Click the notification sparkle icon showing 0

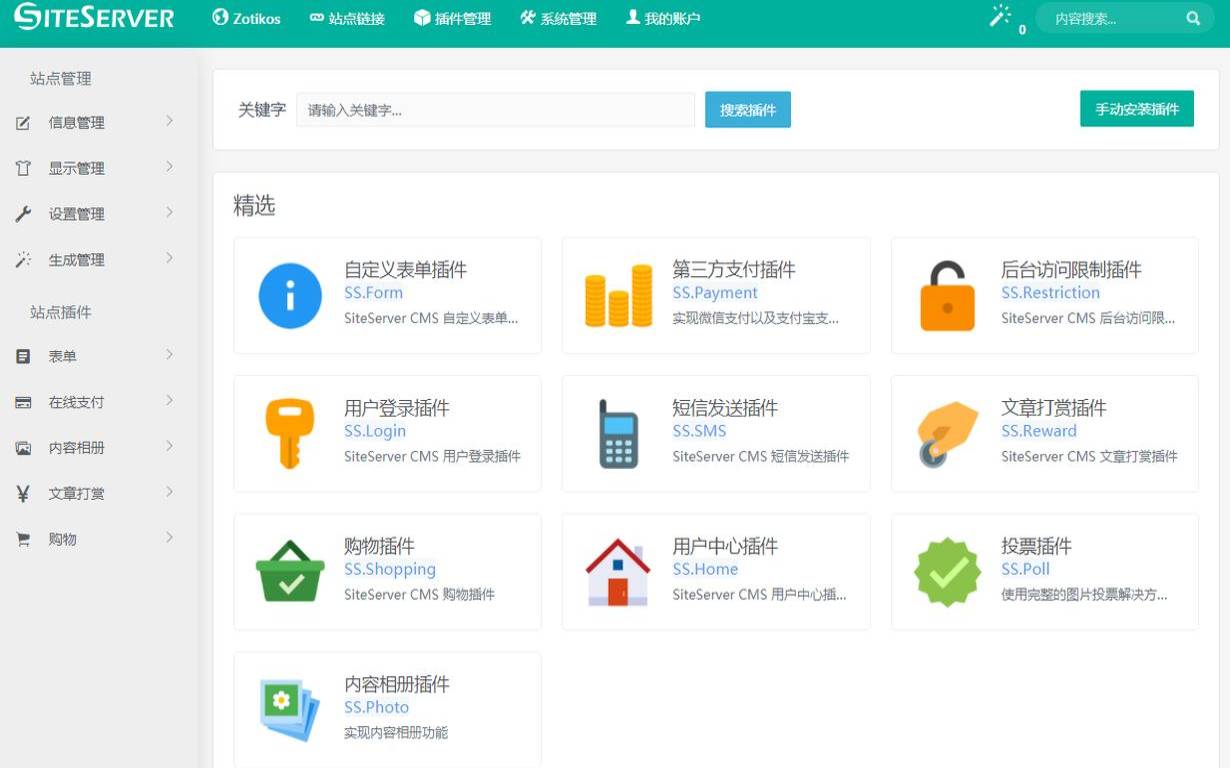point(1000,17)
